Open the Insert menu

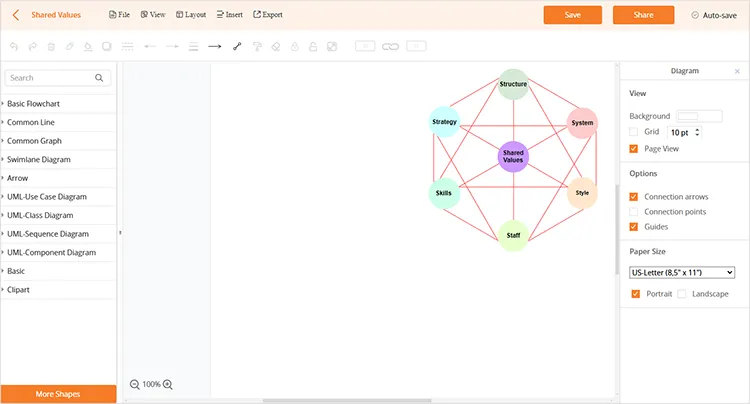tap(230, 15)
